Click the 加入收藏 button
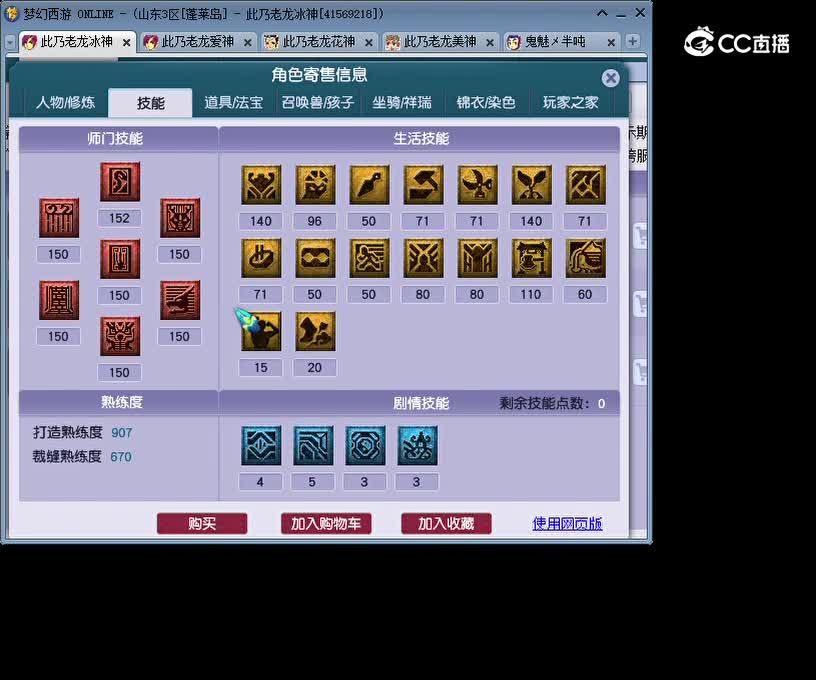Image resolution: width=816 pixels, height=680 pixels. pyautogui.click(x=446, y=523)
